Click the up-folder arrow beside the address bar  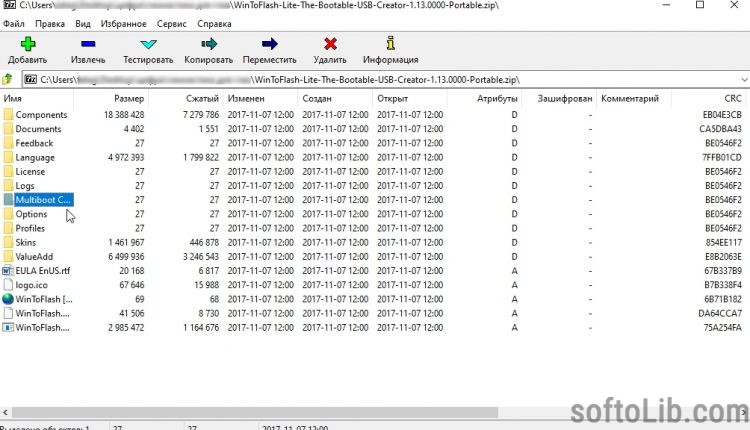click(7, 79)
